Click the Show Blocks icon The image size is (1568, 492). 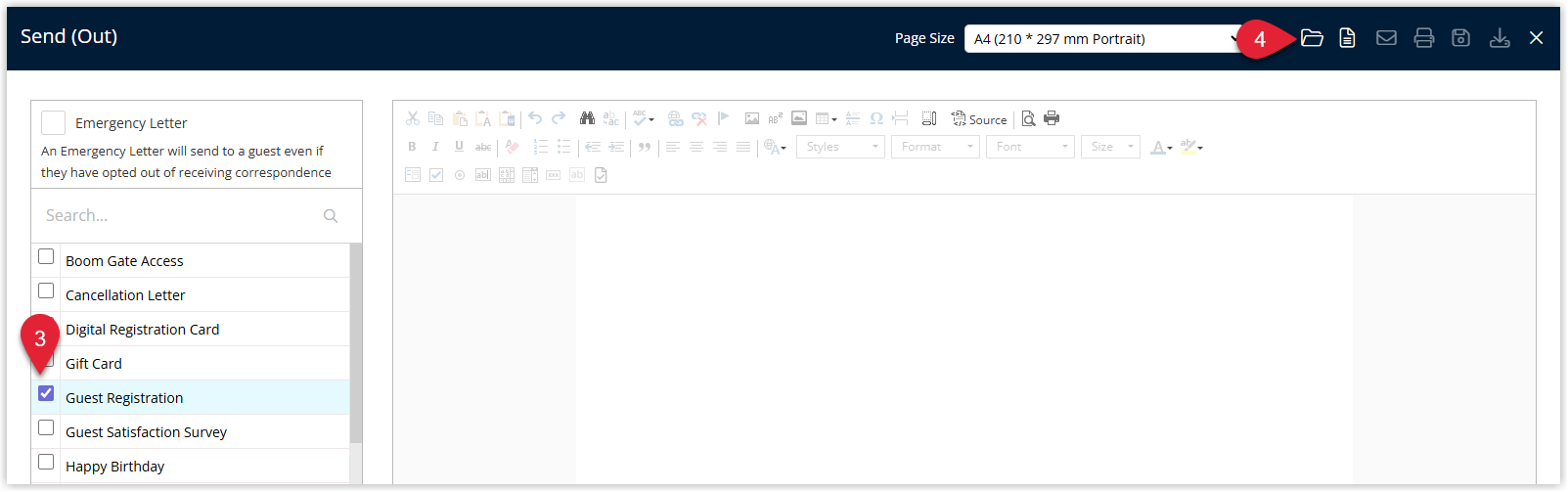point(929,118)
